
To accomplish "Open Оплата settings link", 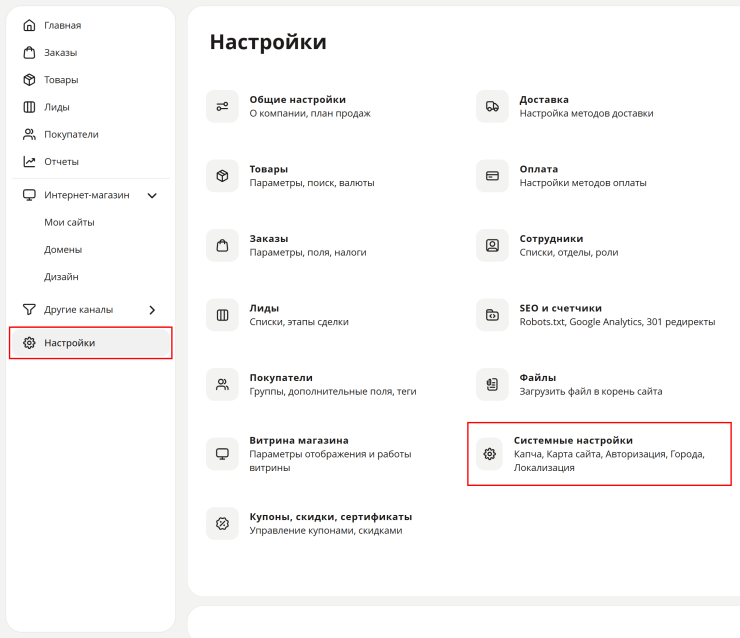I will [x=539, y=169].
